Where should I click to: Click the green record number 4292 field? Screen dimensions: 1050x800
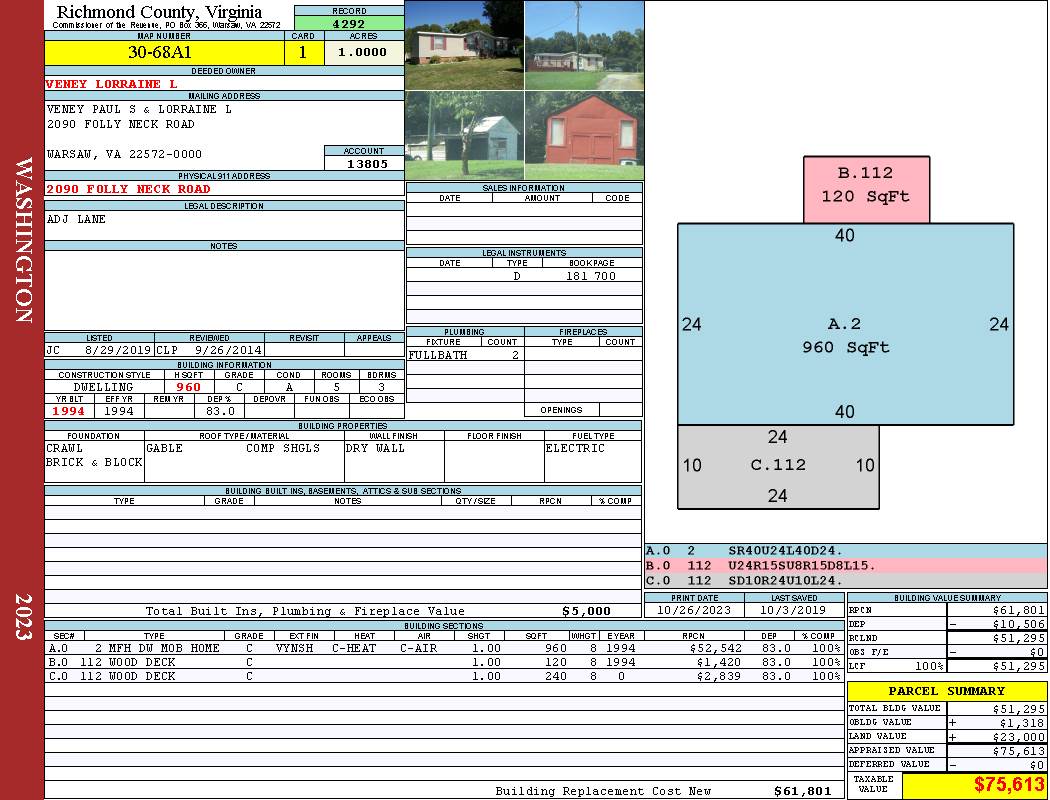coord(349,23)
